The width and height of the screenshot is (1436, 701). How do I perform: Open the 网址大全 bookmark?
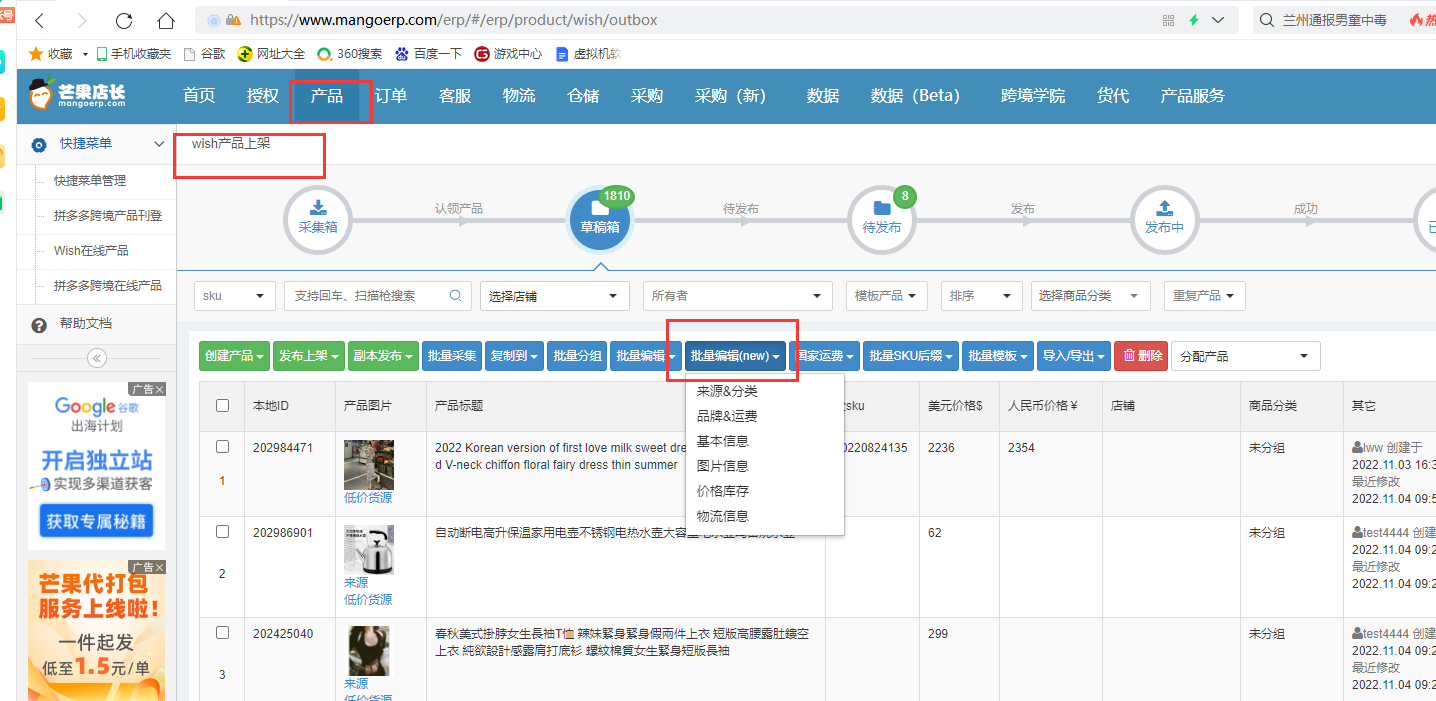pos(271,54)
